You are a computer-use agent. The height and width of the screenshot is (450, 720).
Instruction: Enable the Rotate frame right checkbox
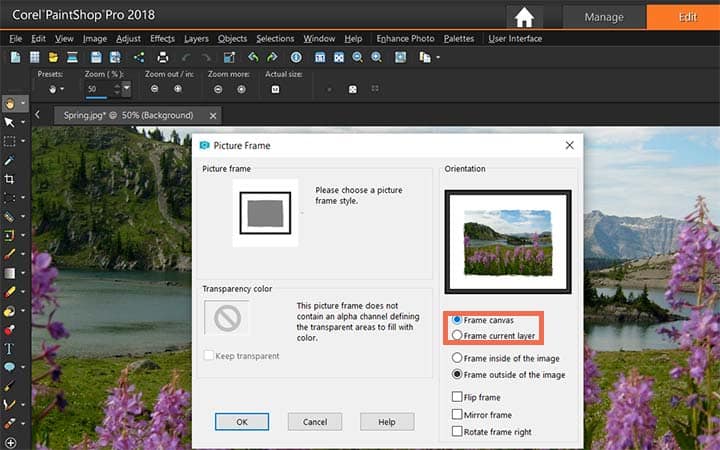[457, 432]
